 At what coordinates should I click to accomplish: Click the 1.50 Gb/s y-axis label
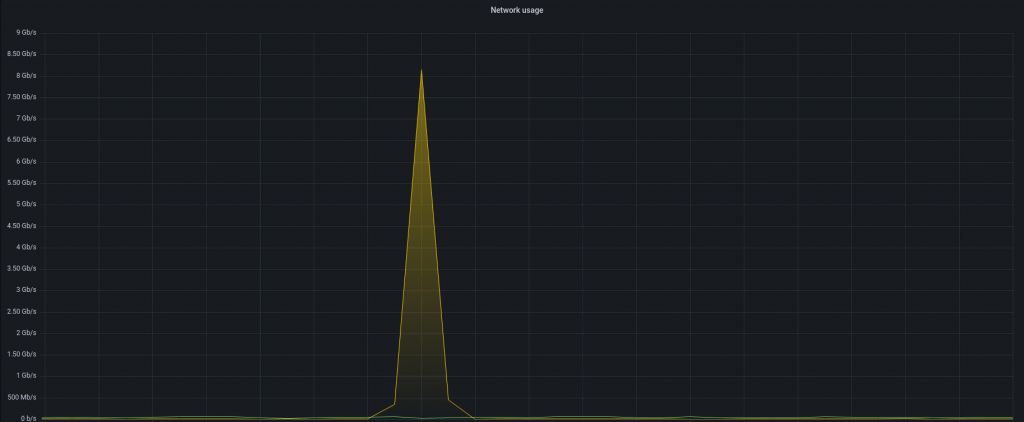(19, 355)
